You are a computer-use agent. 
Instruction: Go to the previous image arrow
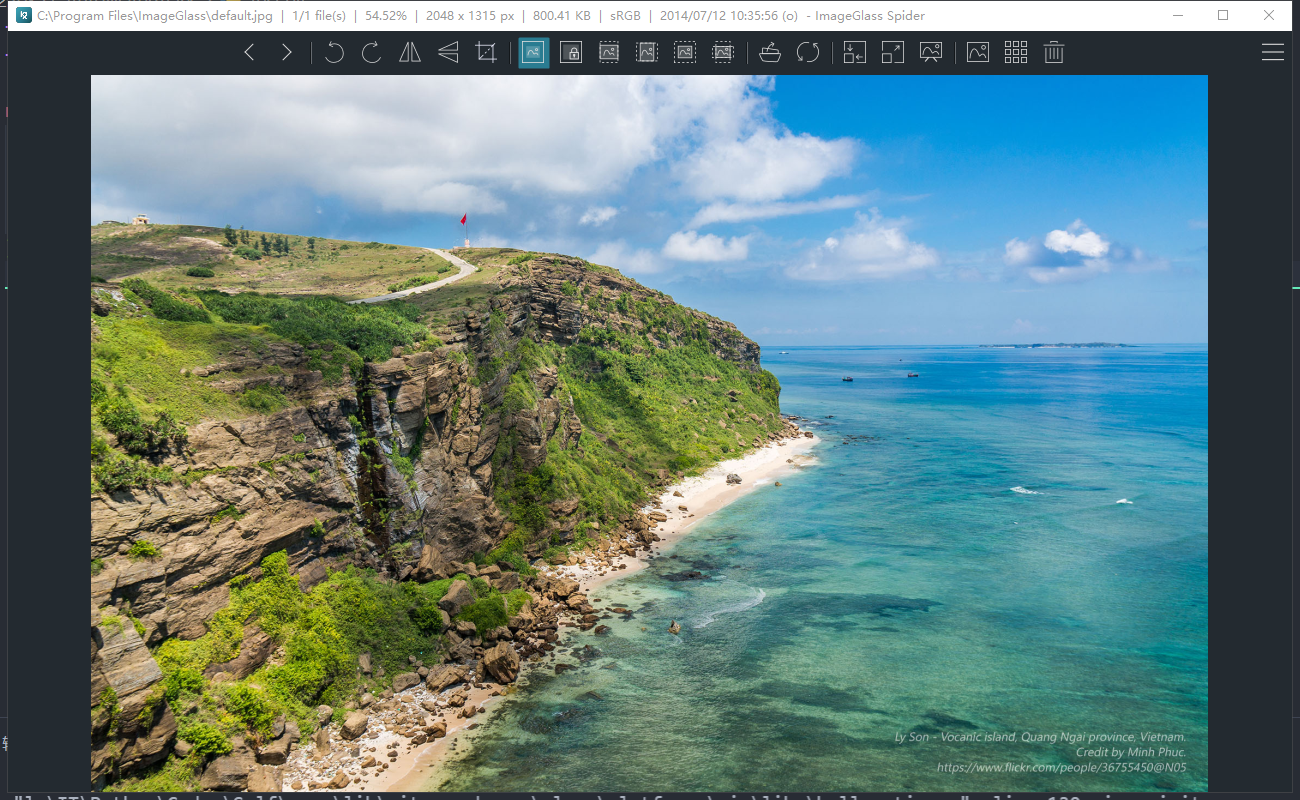[x=249, y=53]
